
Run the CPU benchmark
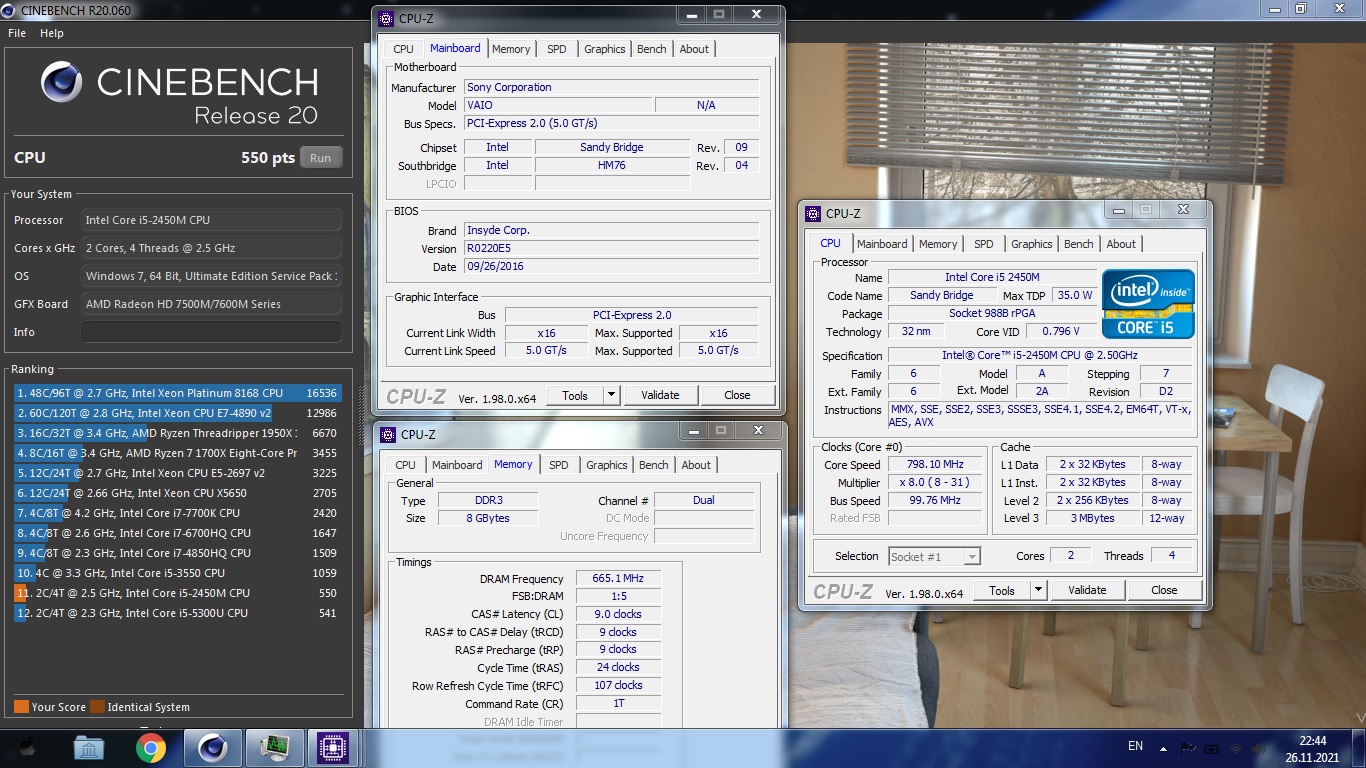click(x=321, y=158)
